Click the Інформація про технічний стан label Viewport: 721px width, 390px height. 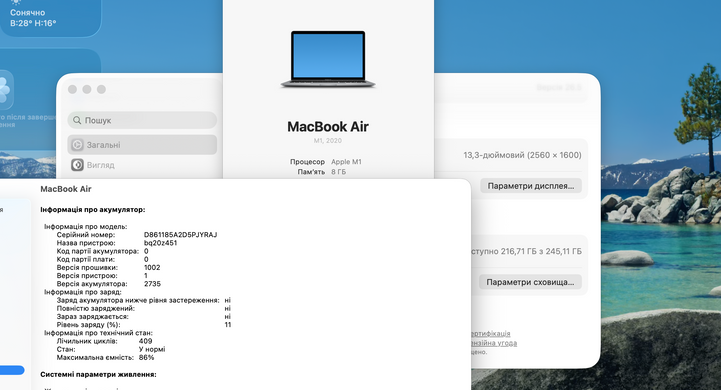pos(98,333)
